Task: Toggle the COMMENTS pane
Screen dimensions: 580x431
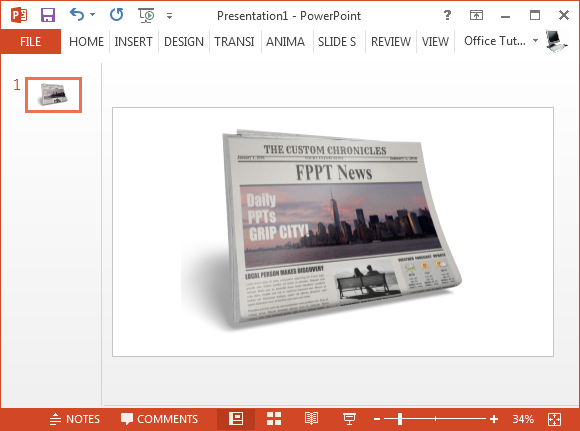Action: 159,419
